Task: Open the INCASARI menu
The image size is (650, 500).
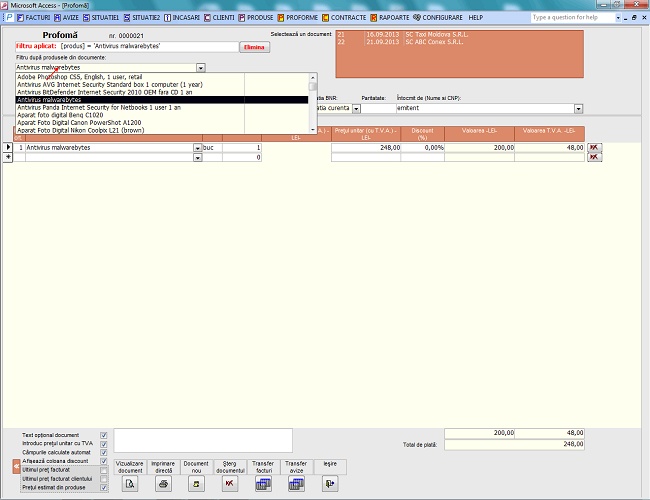Action: pos(182,17)
